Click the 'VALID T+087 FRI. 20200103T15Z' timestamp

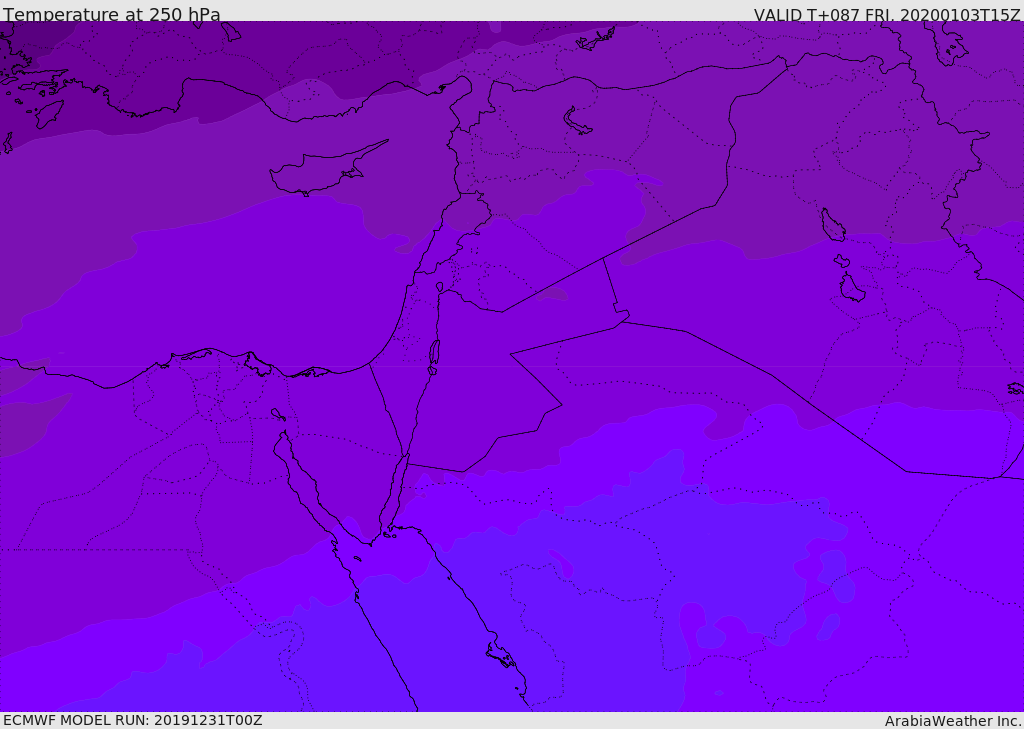click(x=887, y=14)
